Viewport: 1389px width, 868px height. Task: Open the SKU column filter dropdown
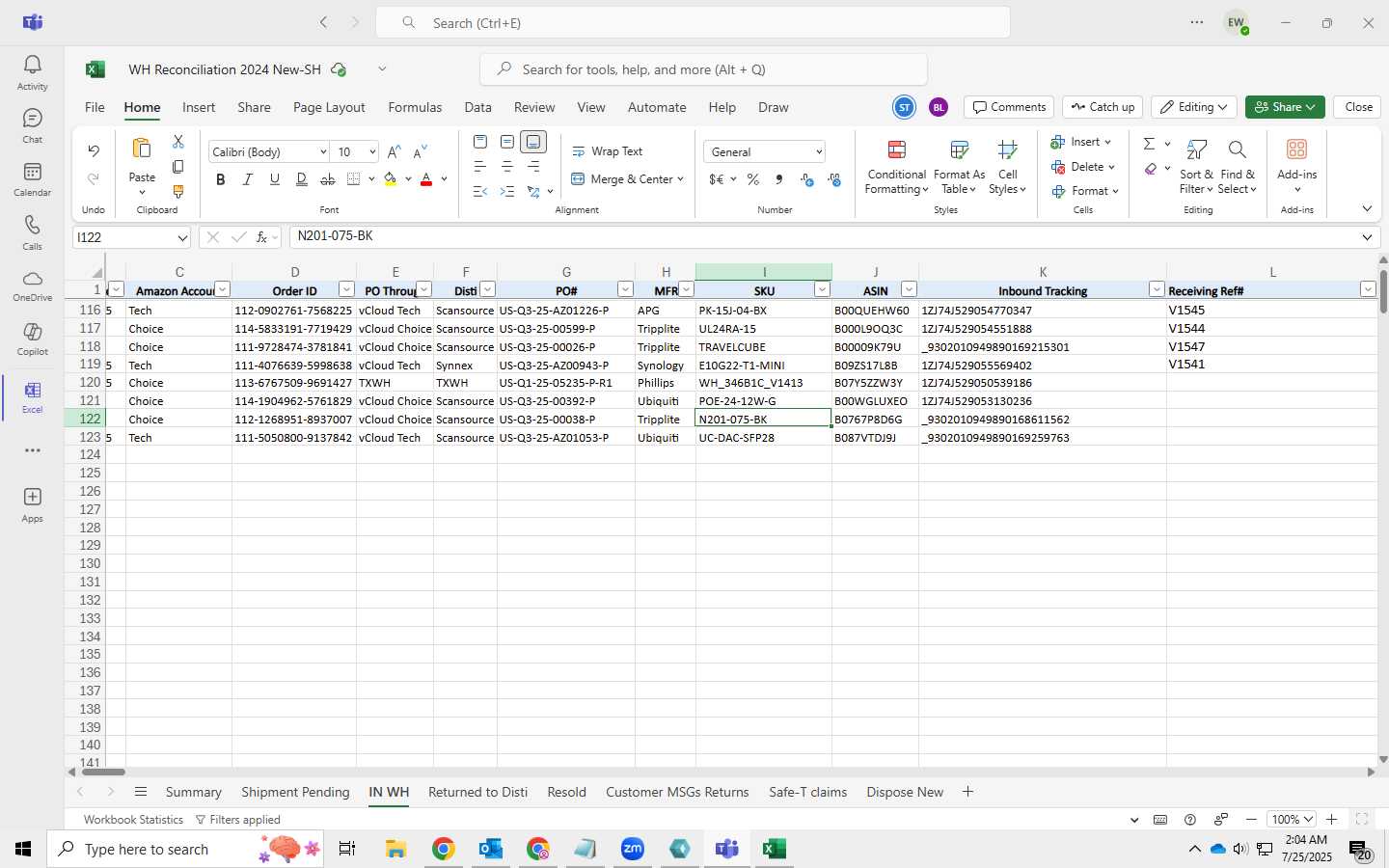coord(822,289)
